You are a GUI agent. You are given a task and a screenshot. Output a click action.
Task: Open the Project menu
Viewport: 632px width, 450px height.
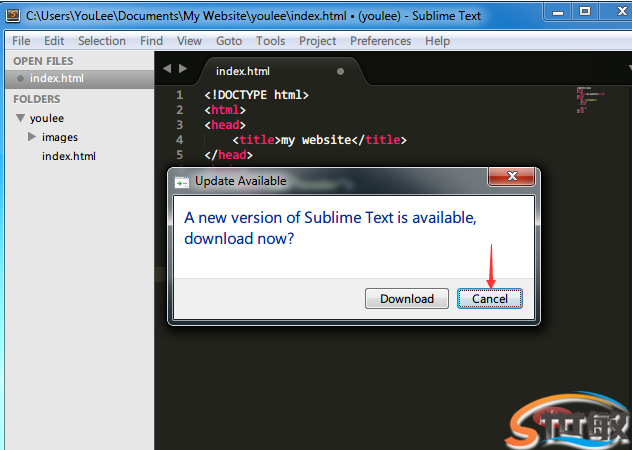[x=317, y=41]
